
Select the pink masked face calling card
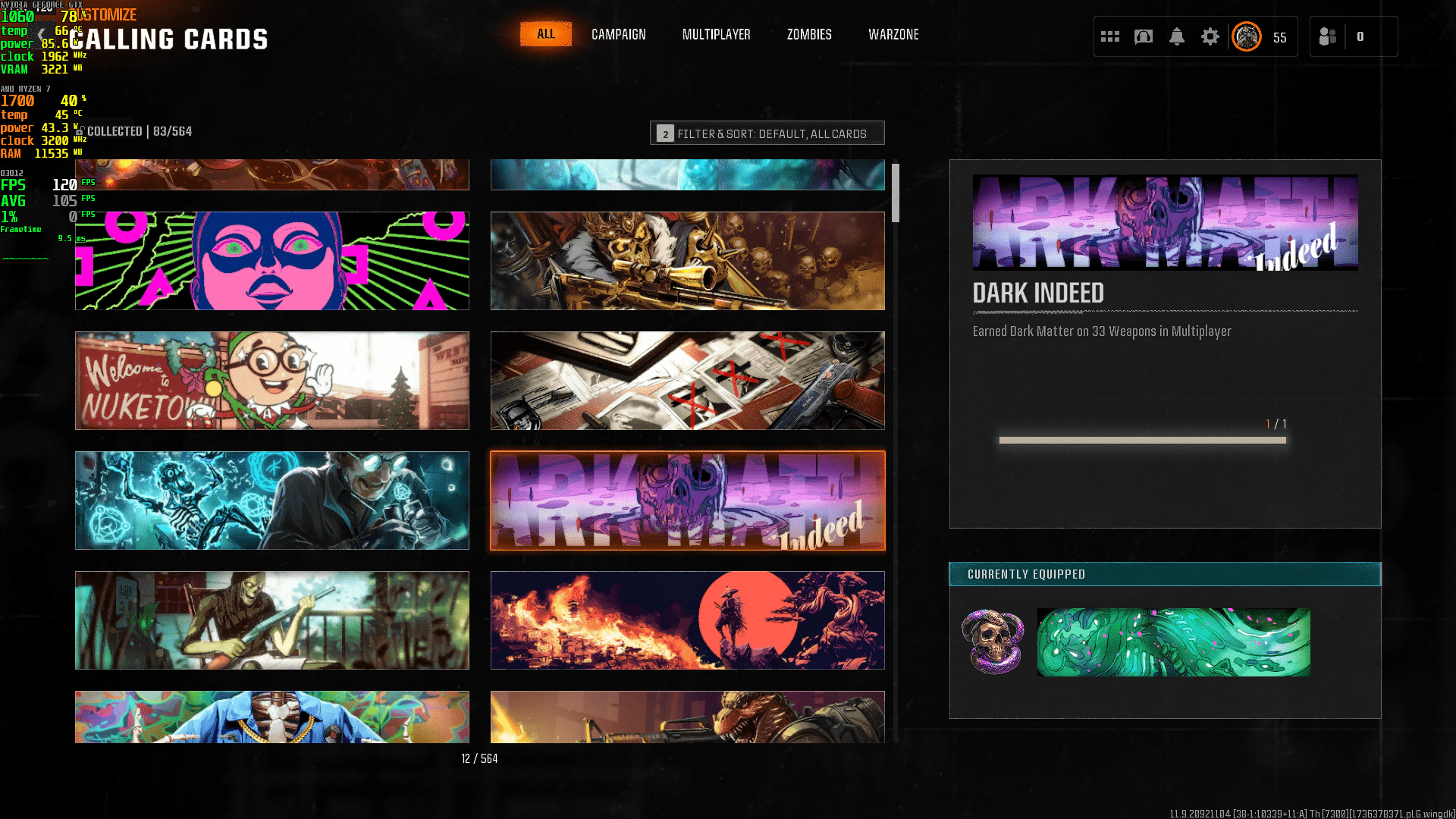[x=271, y=261]
